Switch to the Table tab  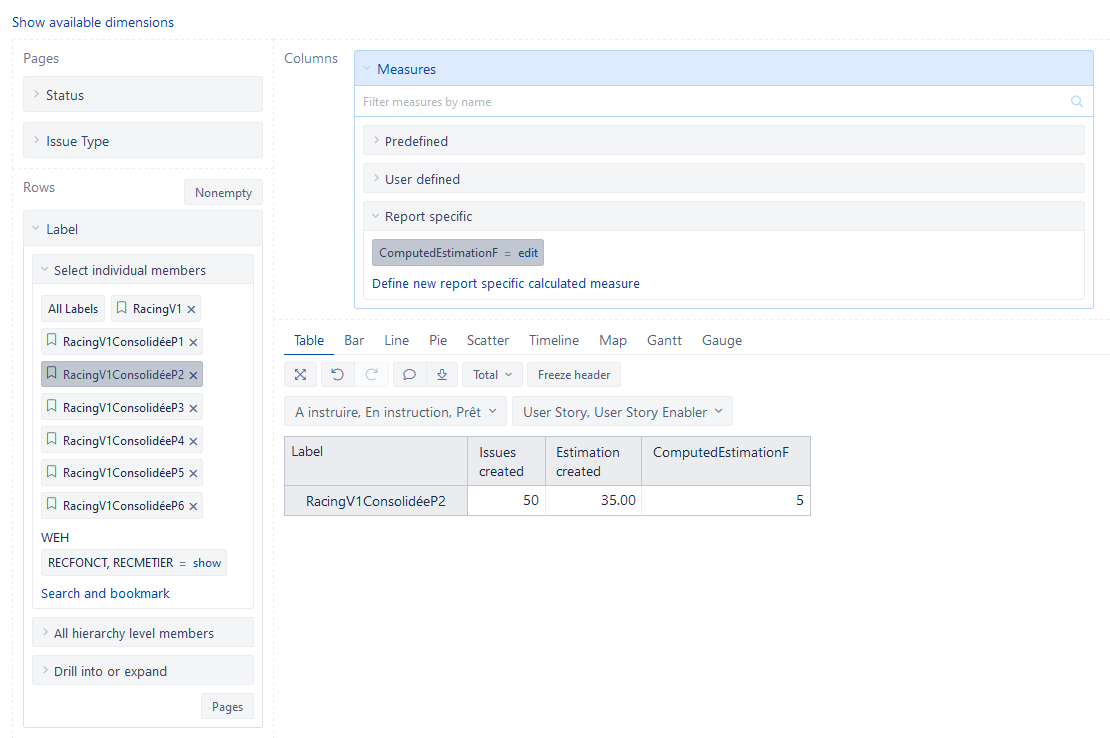click(309, 340)
